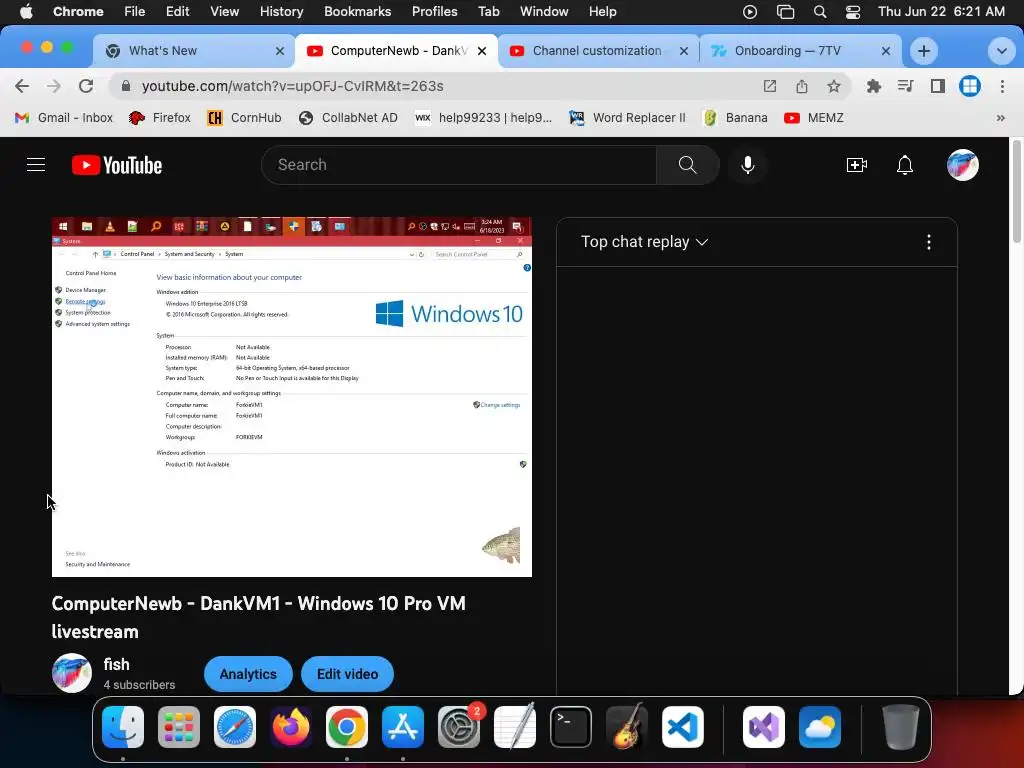Viewport: 1024px width, 768px height.
Task: Click the share page icon in address bar
Action: coord(802,86)
